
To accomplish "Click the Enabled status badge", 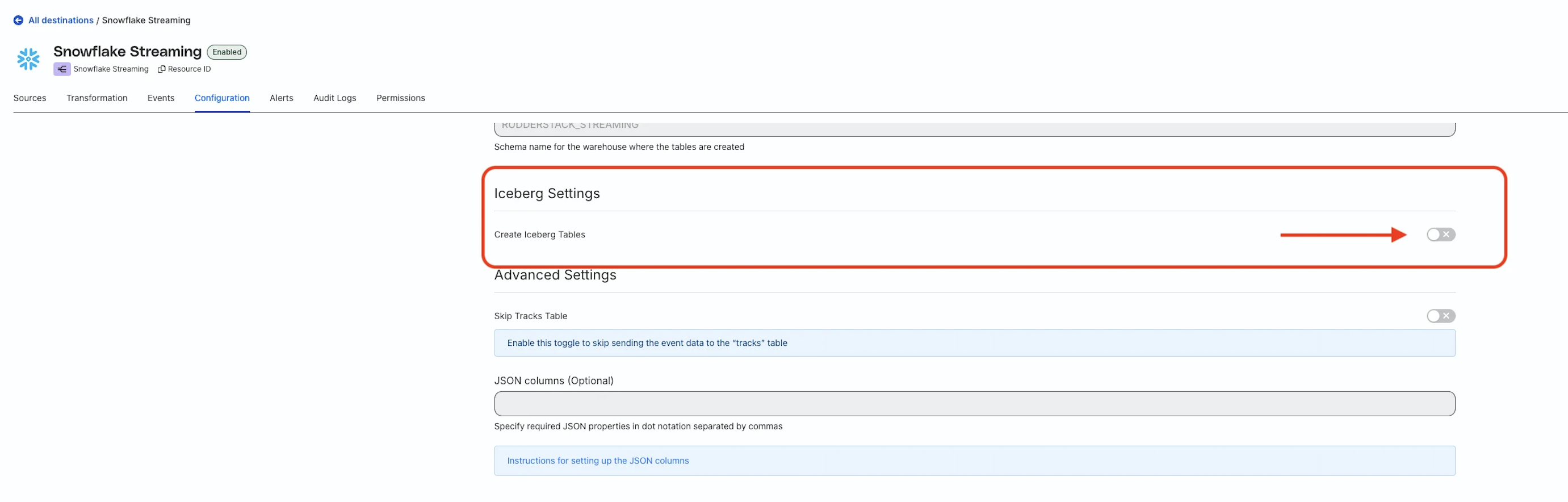I will pos(227,52).
